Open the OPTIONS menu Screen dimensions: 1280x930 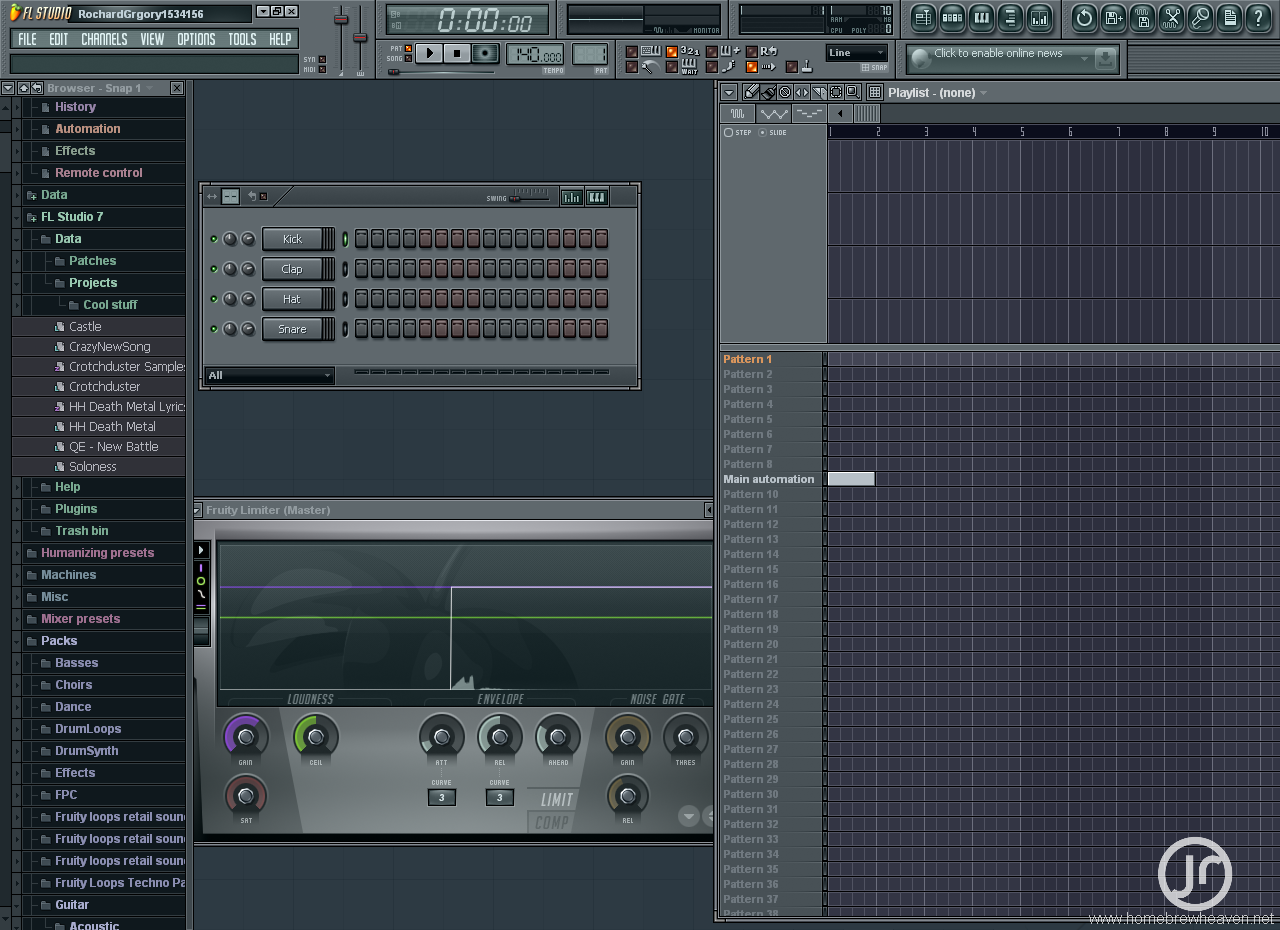(x=196, y=39)
